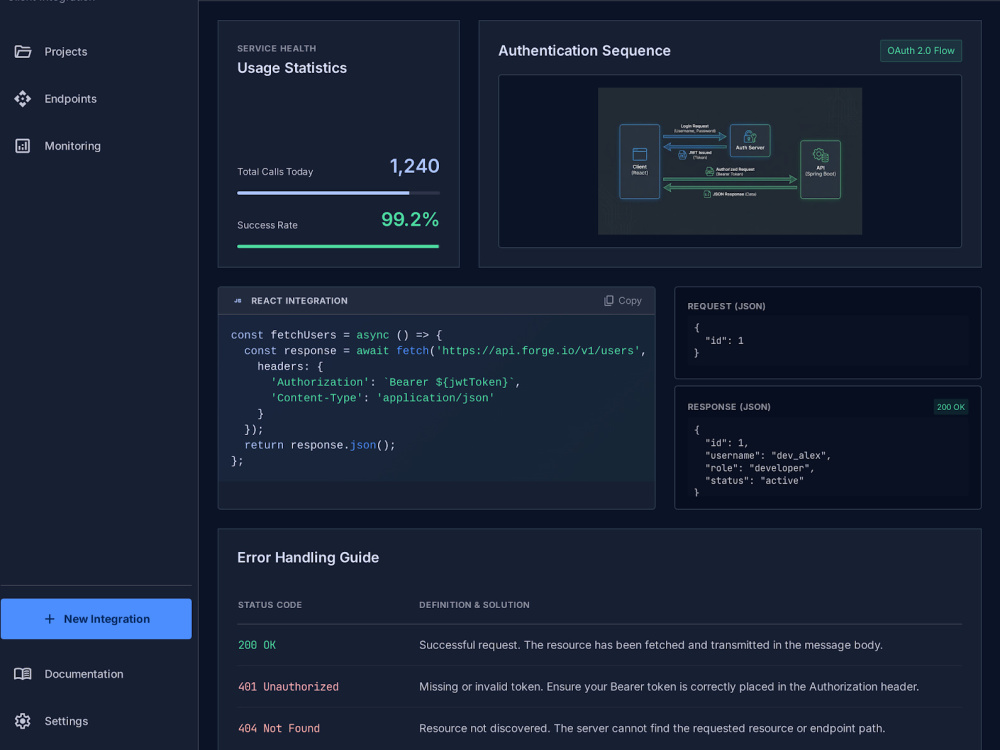Select the 404 Not Found status code

tap(279, 728)
